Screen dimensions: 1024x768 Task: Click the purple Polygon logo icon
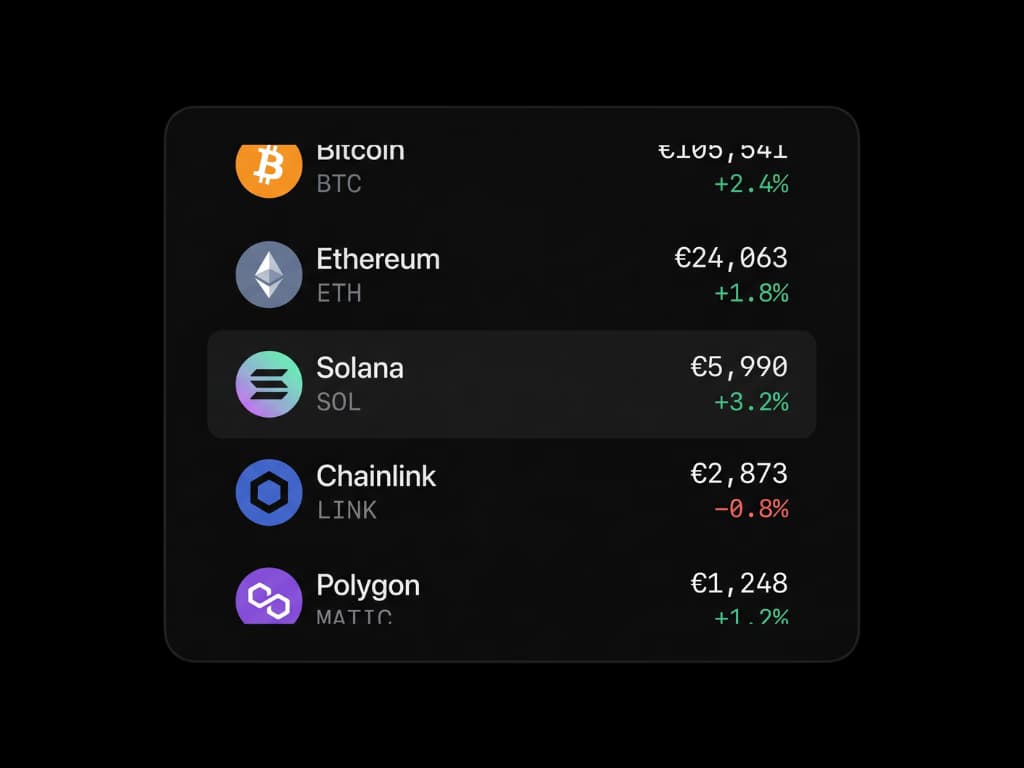(268, 597)
